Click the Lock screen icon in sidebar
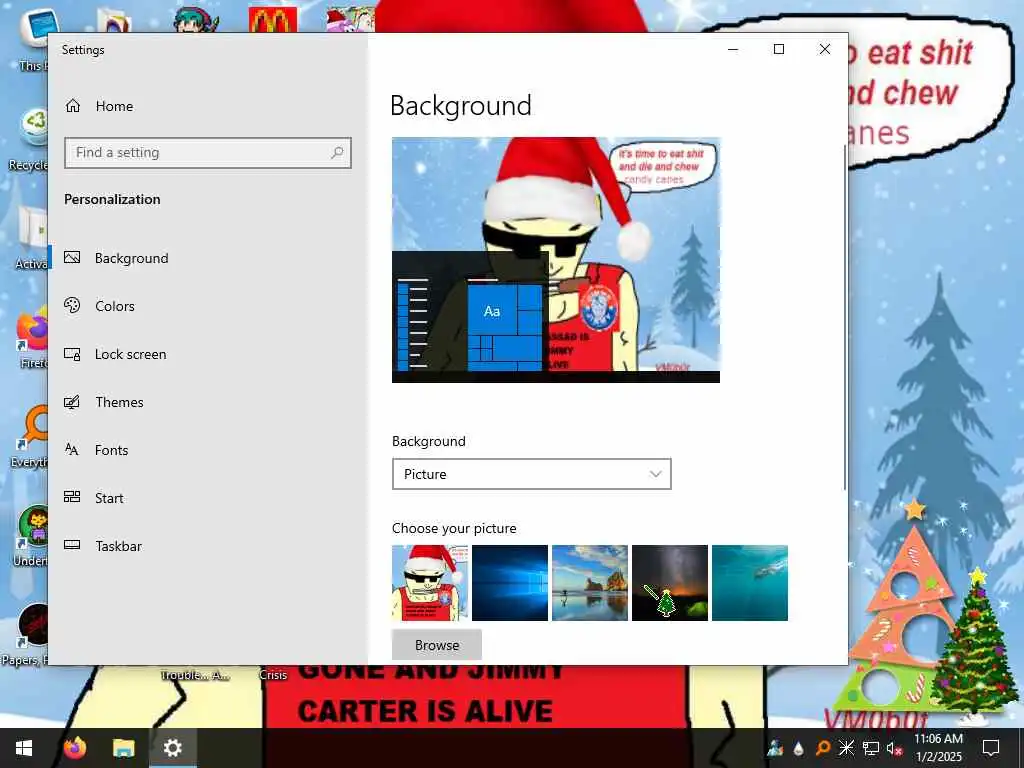Image resolution: width=1024 pixels, height=768 pixels. pos(72,354)
